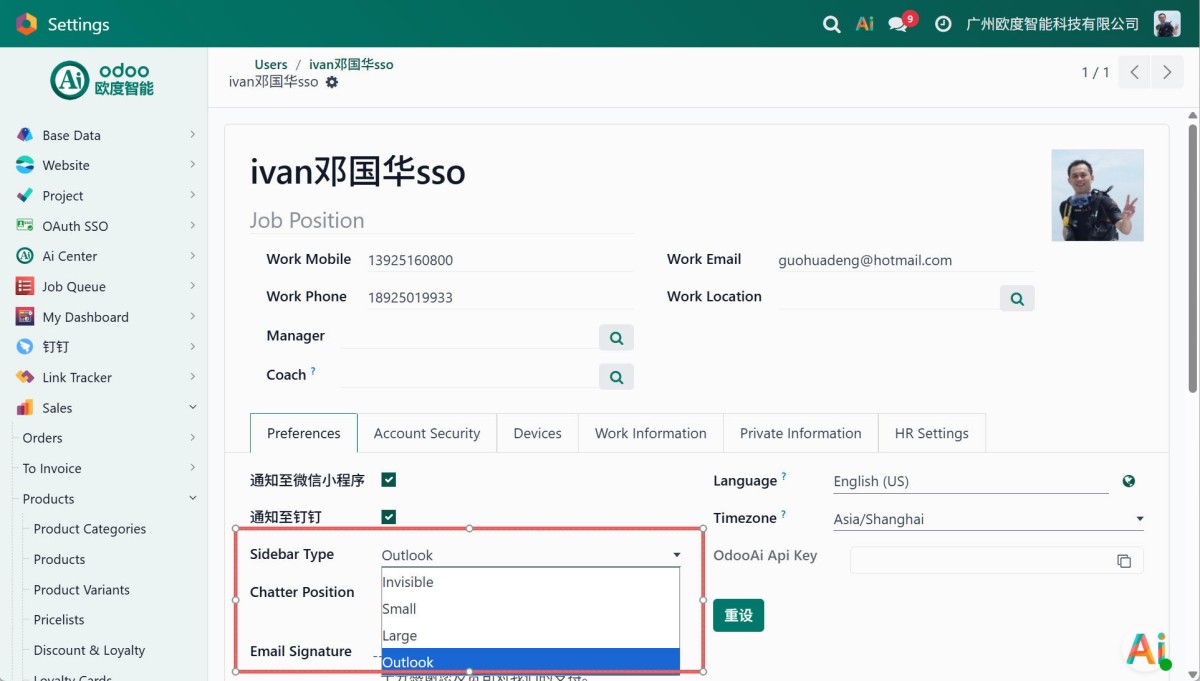Switch to Devices tab
This screenshot has height=681, width=1200.
tap(537, 433)
